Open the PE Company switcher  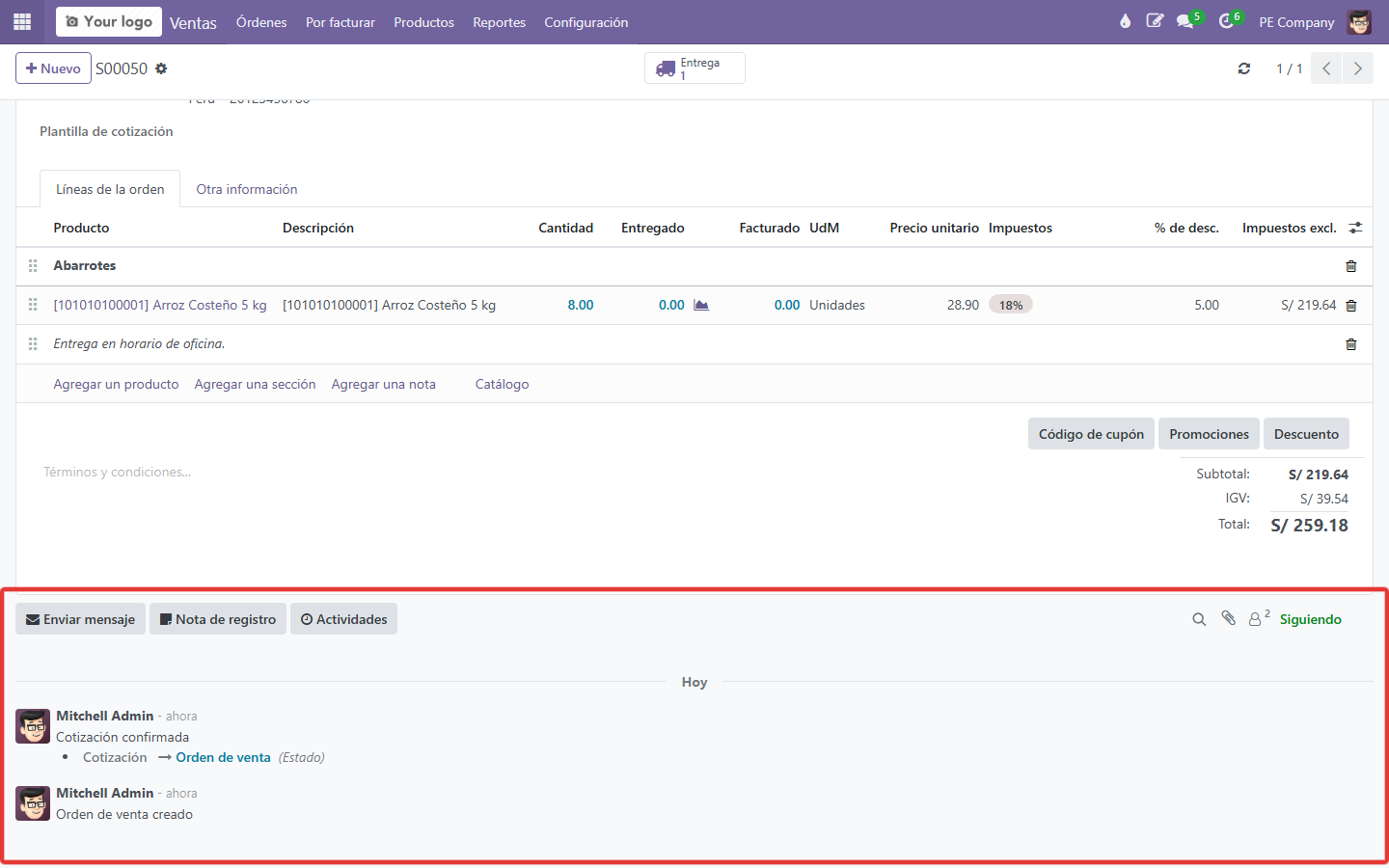coord(1296,22)
